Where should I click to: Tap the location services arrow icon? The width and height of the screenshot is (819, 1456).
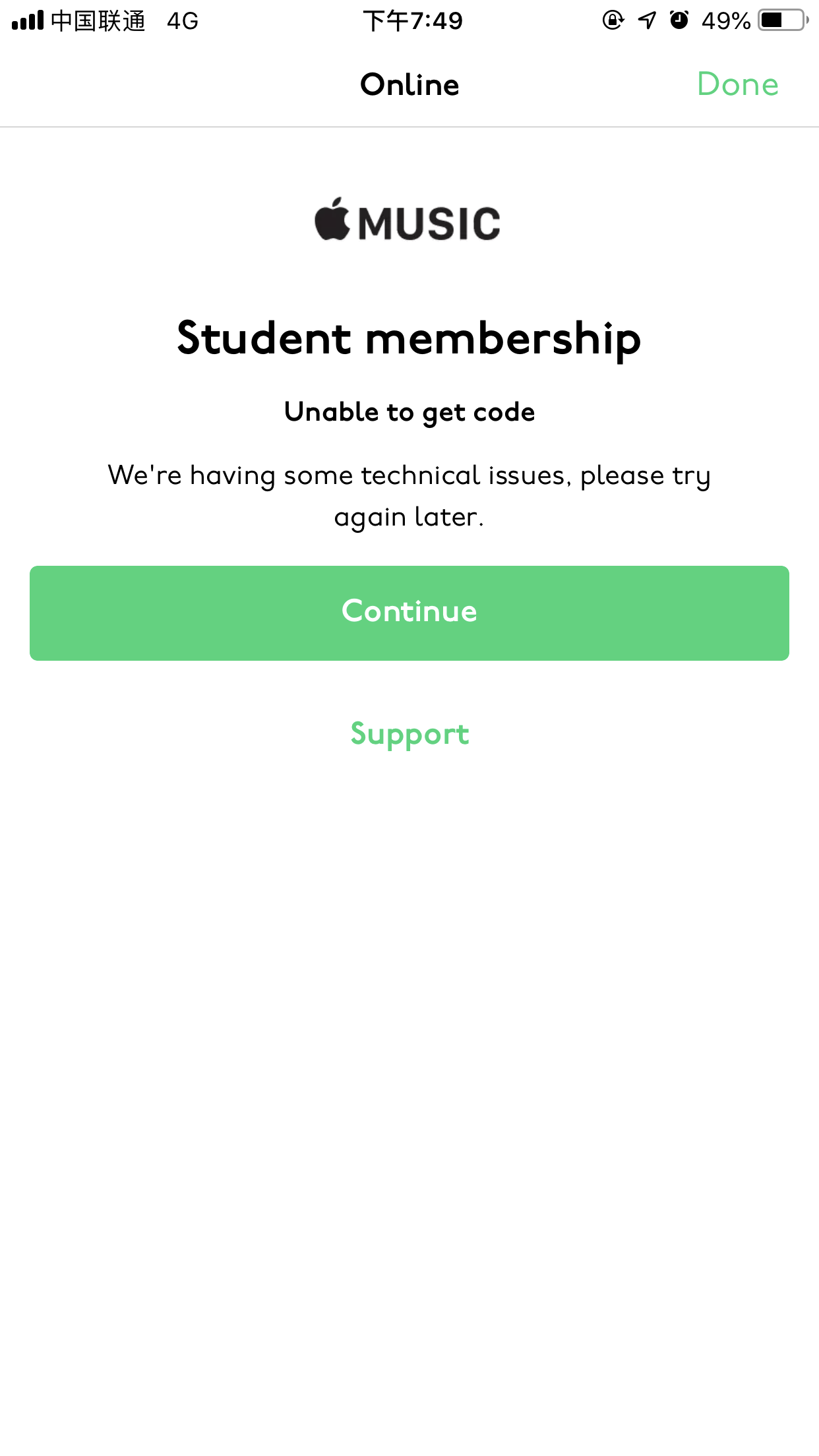tap(647, 20)
